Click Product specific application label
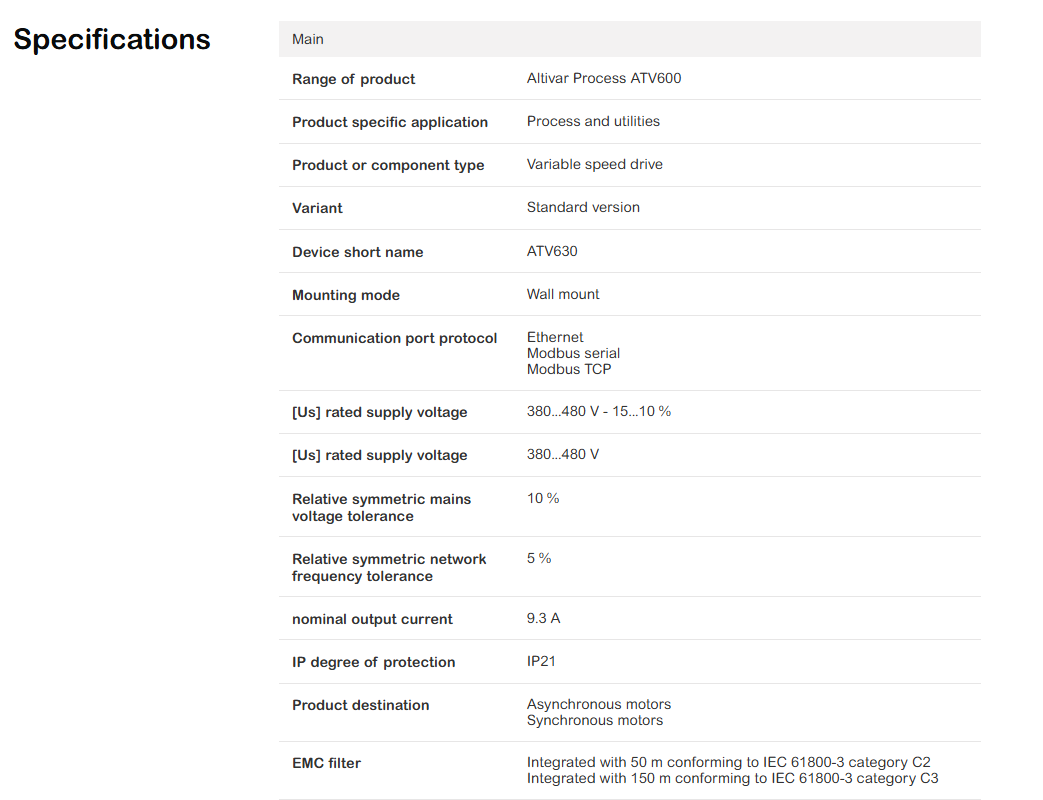This screenshot has width=1043, height=800. click(390, 122)
